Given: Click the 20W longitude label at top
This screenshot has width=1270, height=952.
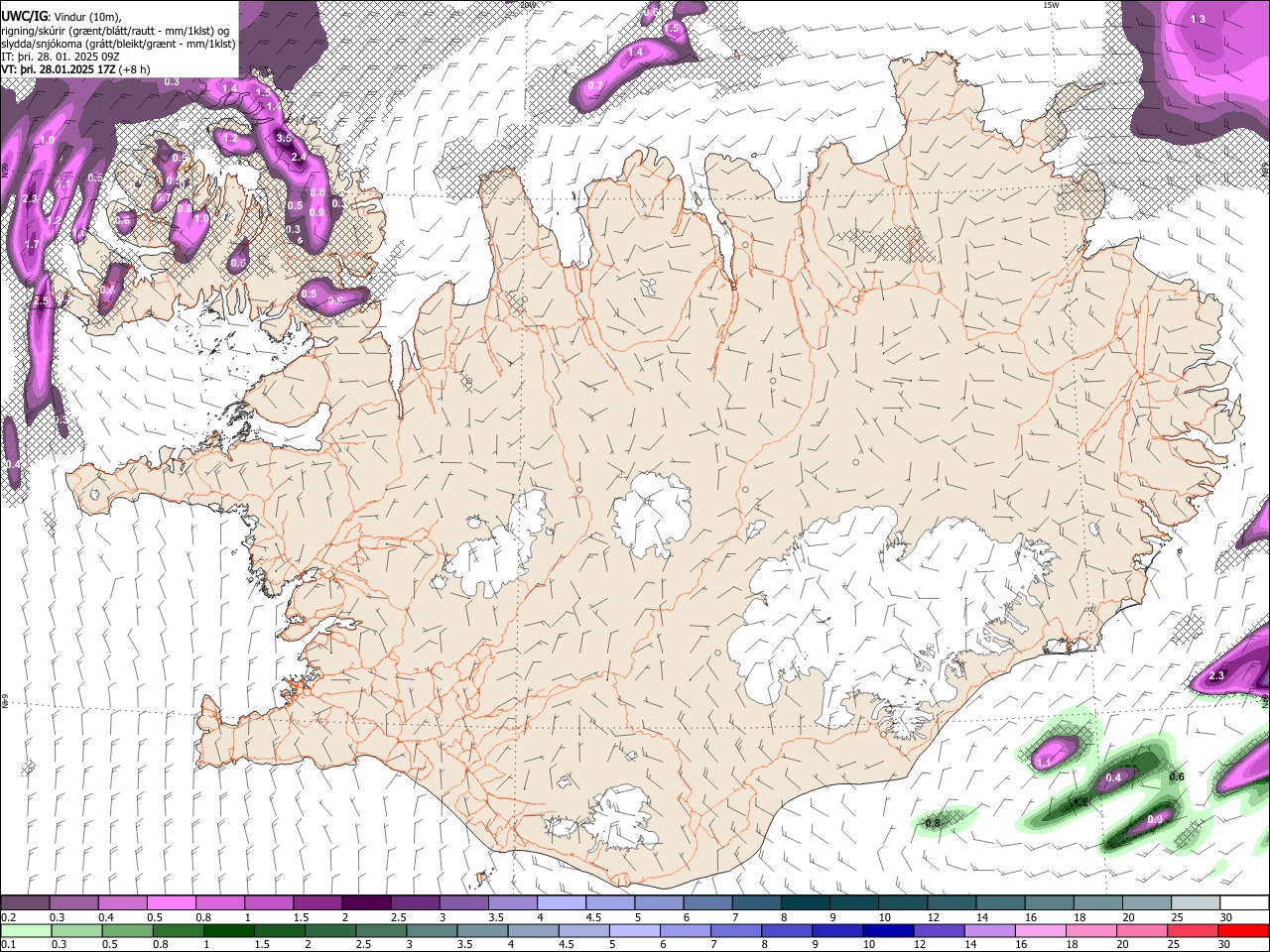Looking at the screenshot, I should [528, 5].
